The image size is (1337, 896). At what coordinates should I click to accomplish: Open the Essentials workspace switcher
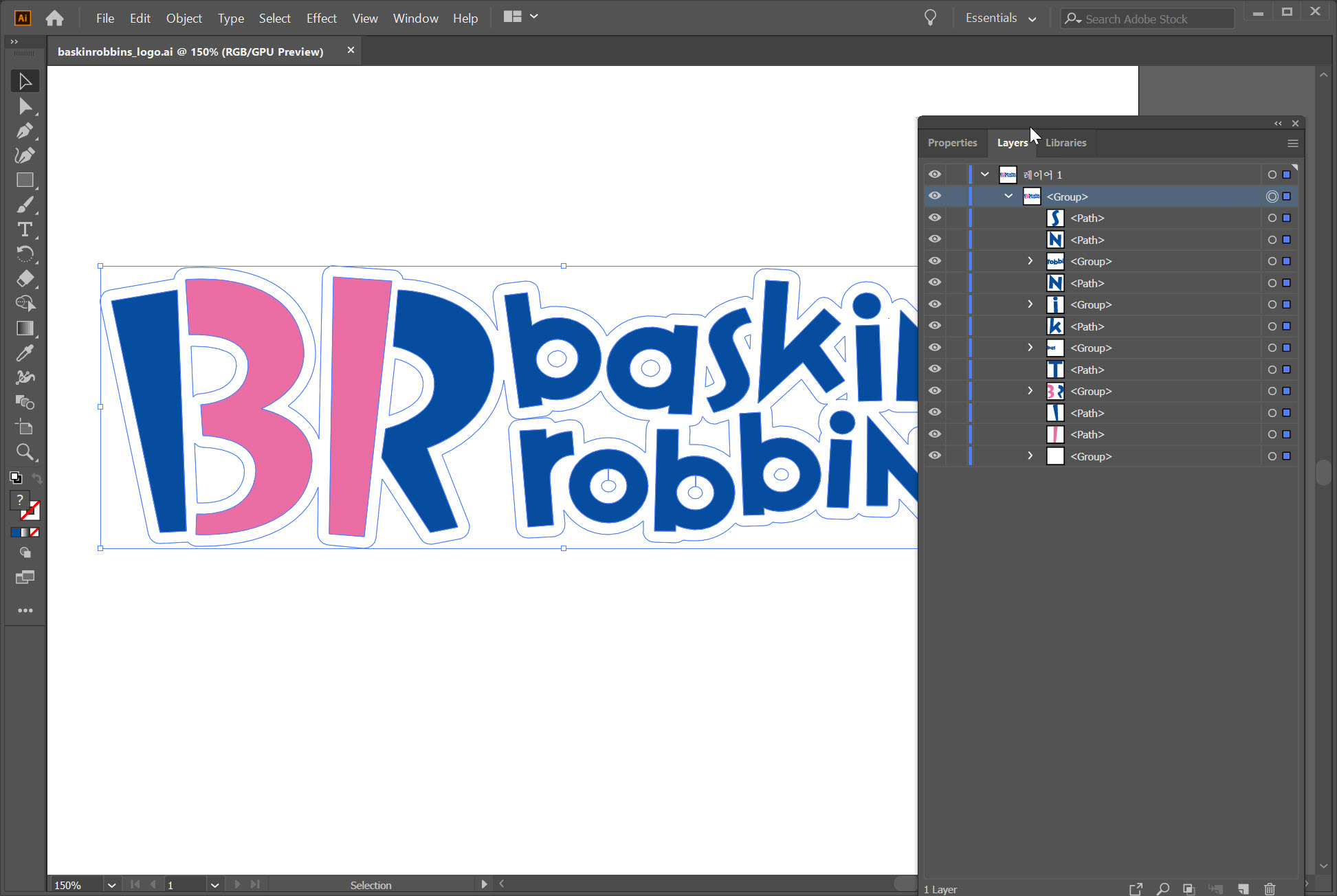1000,19
